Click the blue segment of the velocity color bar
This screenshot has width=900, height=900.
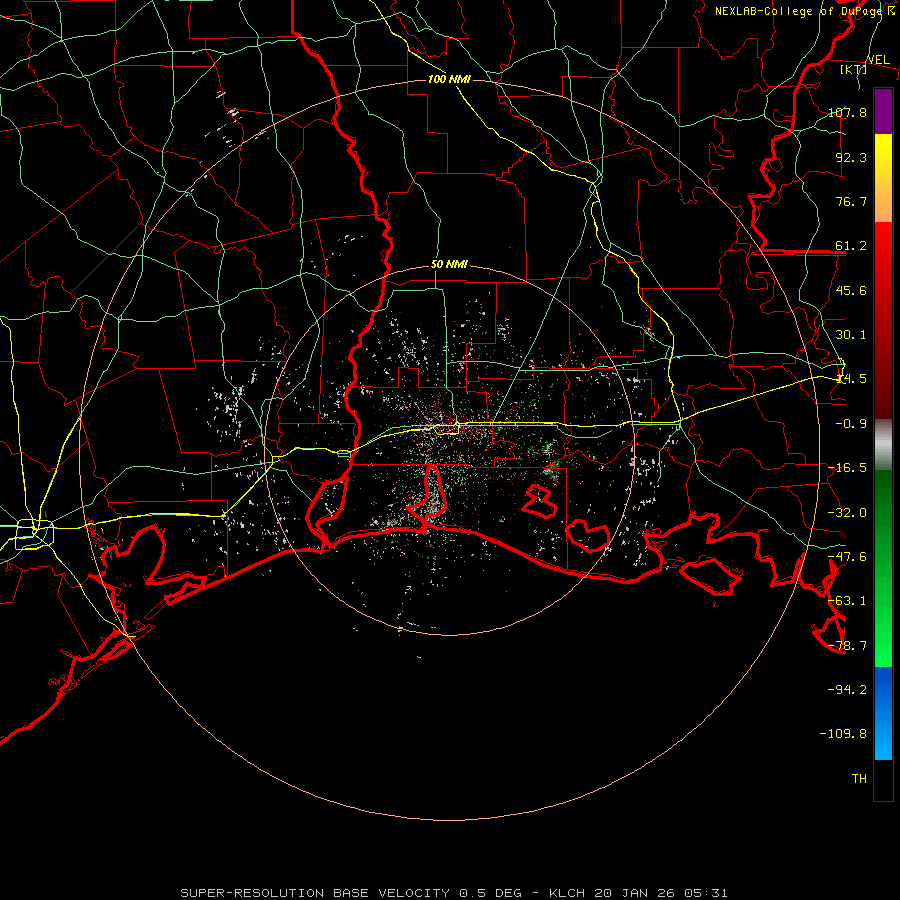point(883,713)
